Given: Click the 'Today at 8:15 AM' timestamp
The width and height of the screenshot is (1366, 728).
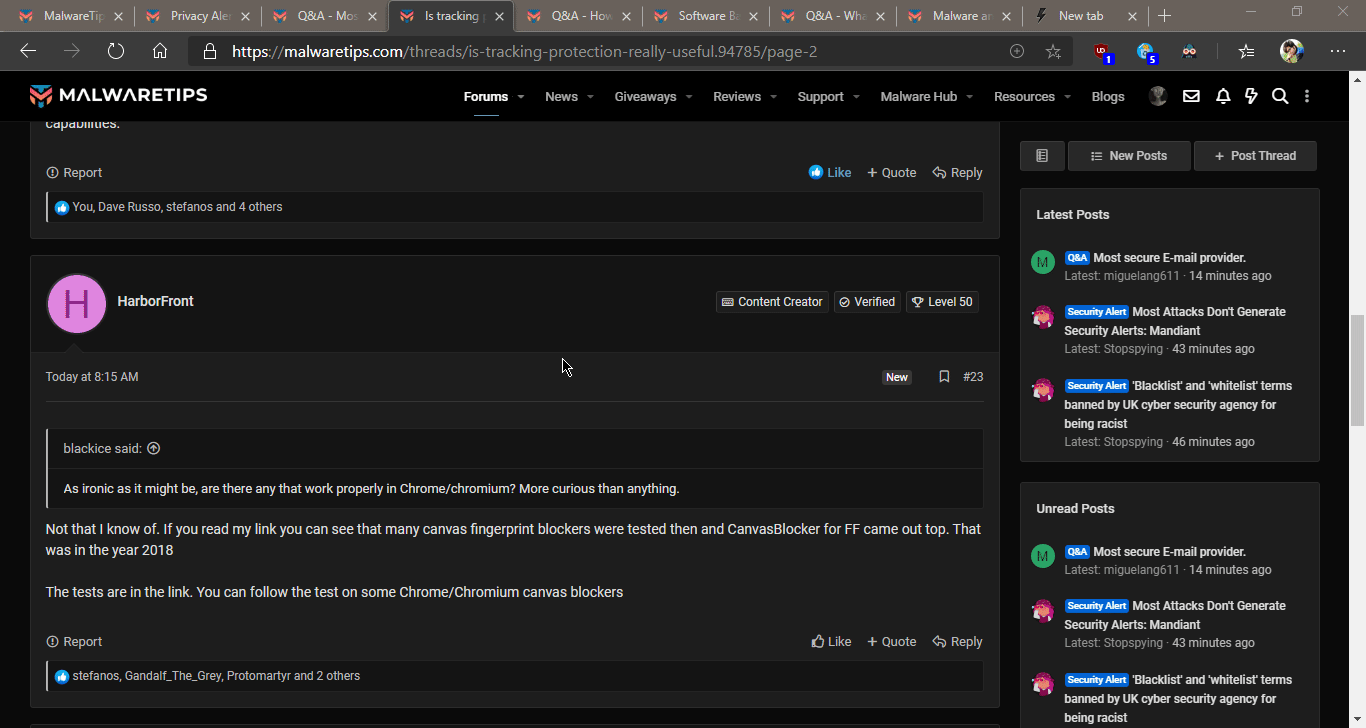Looking at the screenshot, I should pos(92,377).
